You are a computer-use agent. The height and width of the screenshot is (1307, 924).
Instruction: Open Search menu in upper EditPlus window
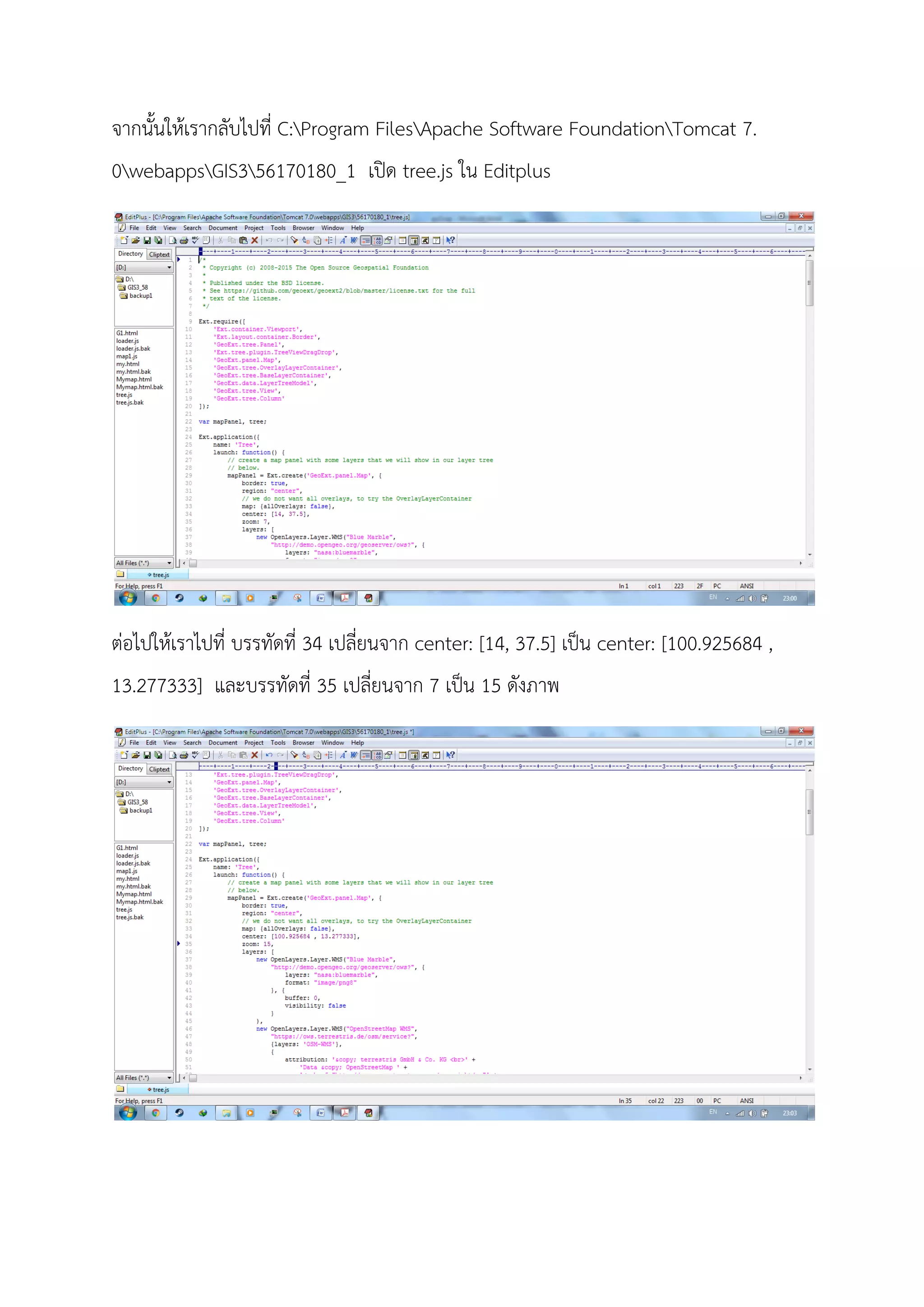192,228
